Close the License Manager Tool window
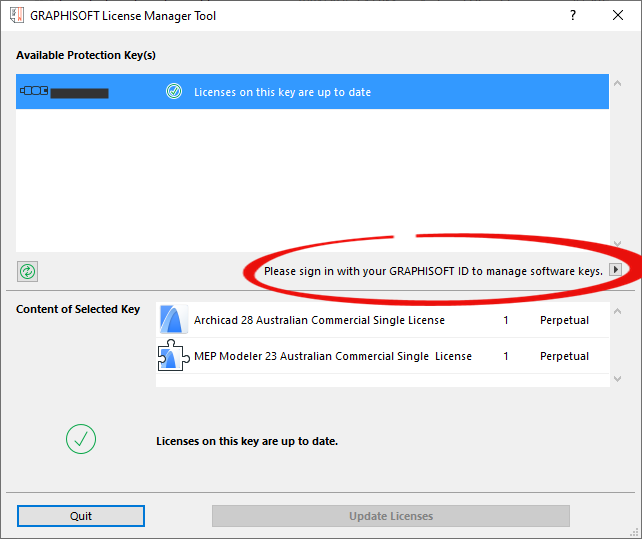 [618, 16]
